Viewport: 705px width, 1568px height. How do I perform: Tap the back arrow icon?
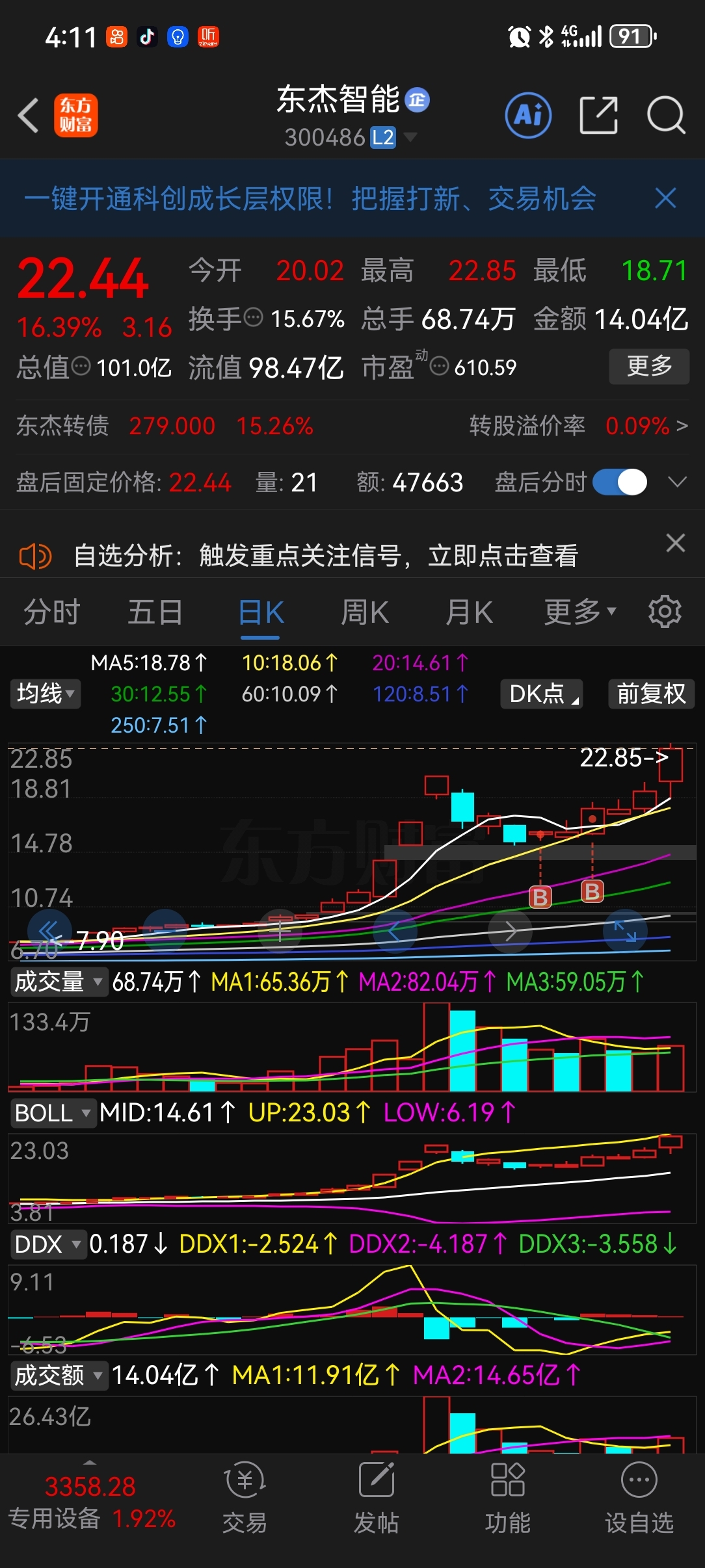click(28, 116)
